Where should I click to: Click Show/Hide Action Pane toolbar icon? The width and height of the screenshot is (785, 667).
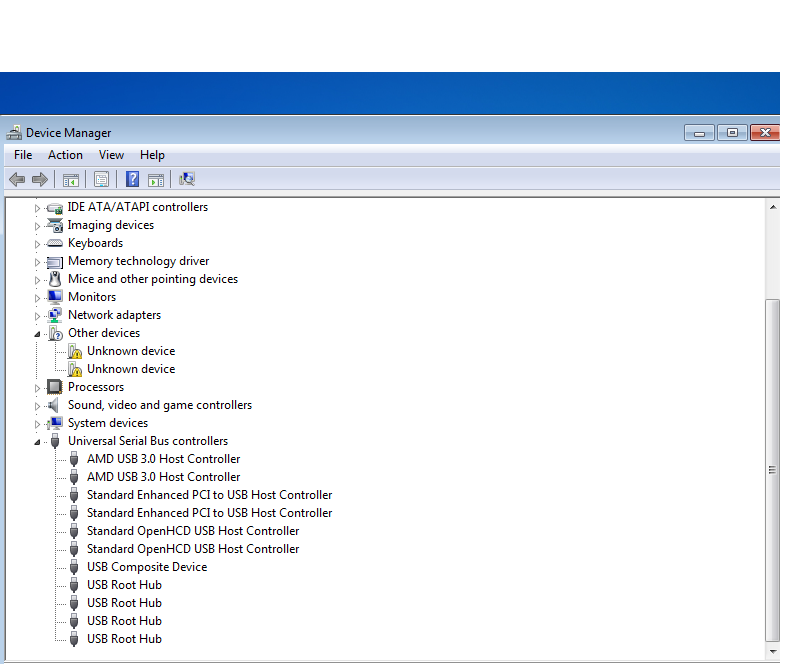click(x=156, y=180)
